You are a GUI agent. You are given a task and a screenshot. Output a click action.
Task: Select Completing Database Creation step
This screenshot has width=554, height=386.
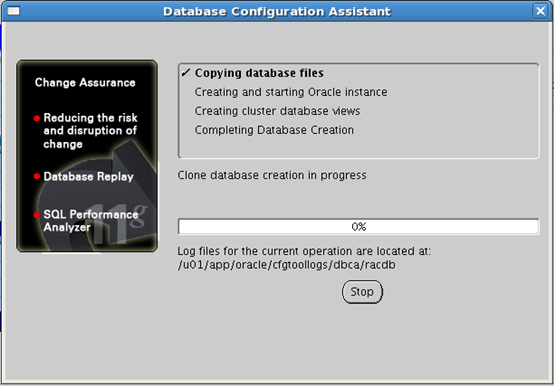(x=274, y=130)
